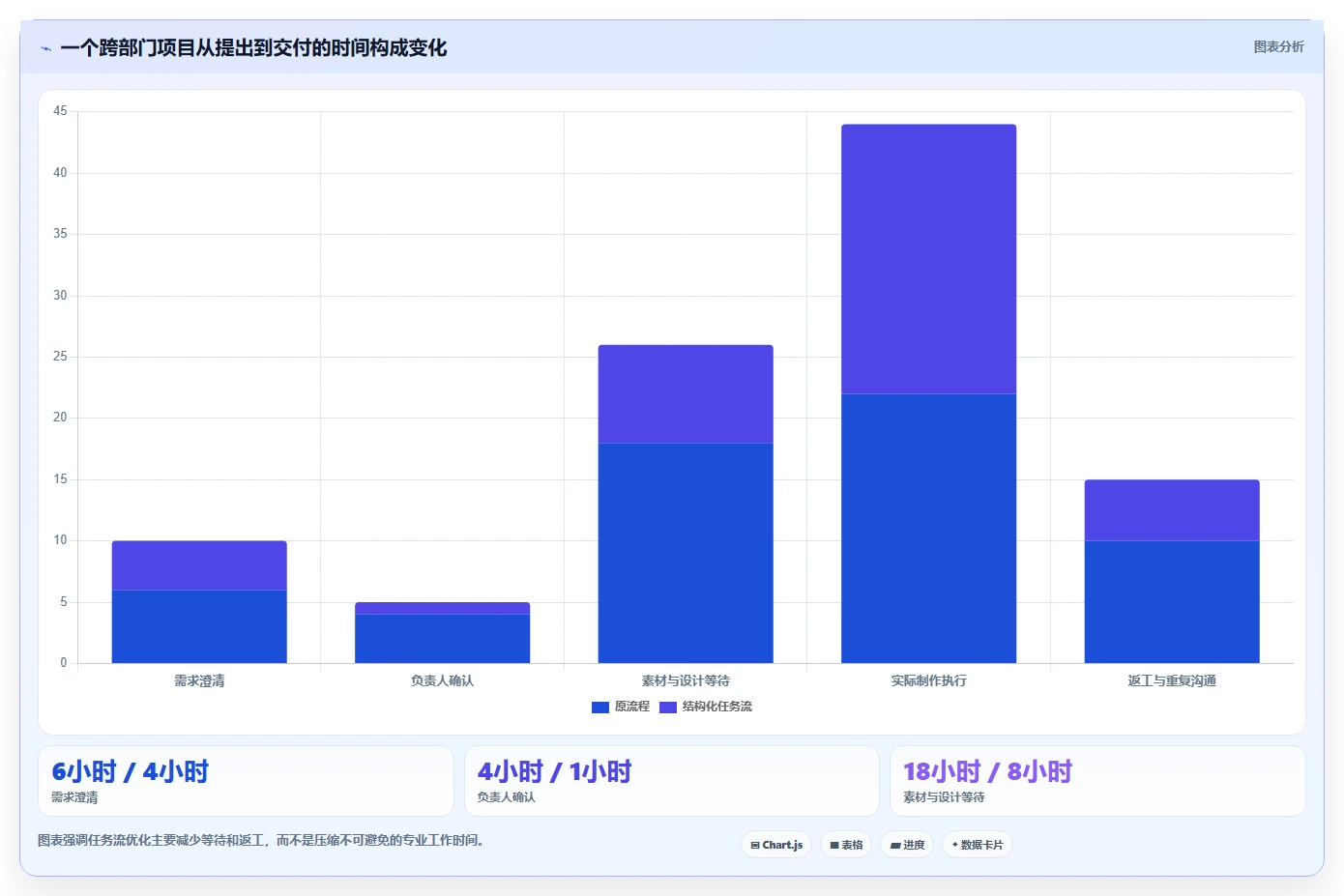The height and width of the screenshot is (896, 1344).
Task: Click the 需求澄清 caption under 6小时 / 4小时
Action: (74, 797)
